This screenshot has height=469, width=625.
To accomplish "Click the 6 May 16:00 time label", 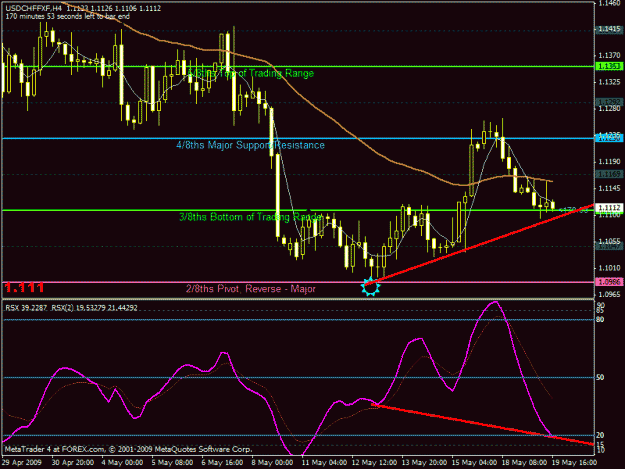I will [222, 463].
